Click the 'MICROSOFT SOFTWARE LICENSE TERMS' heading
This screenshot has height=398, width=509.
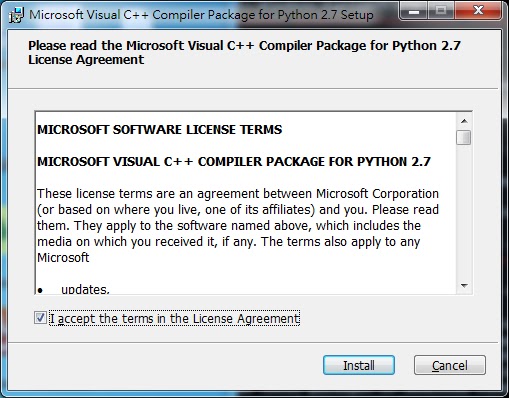click(160, 129)
